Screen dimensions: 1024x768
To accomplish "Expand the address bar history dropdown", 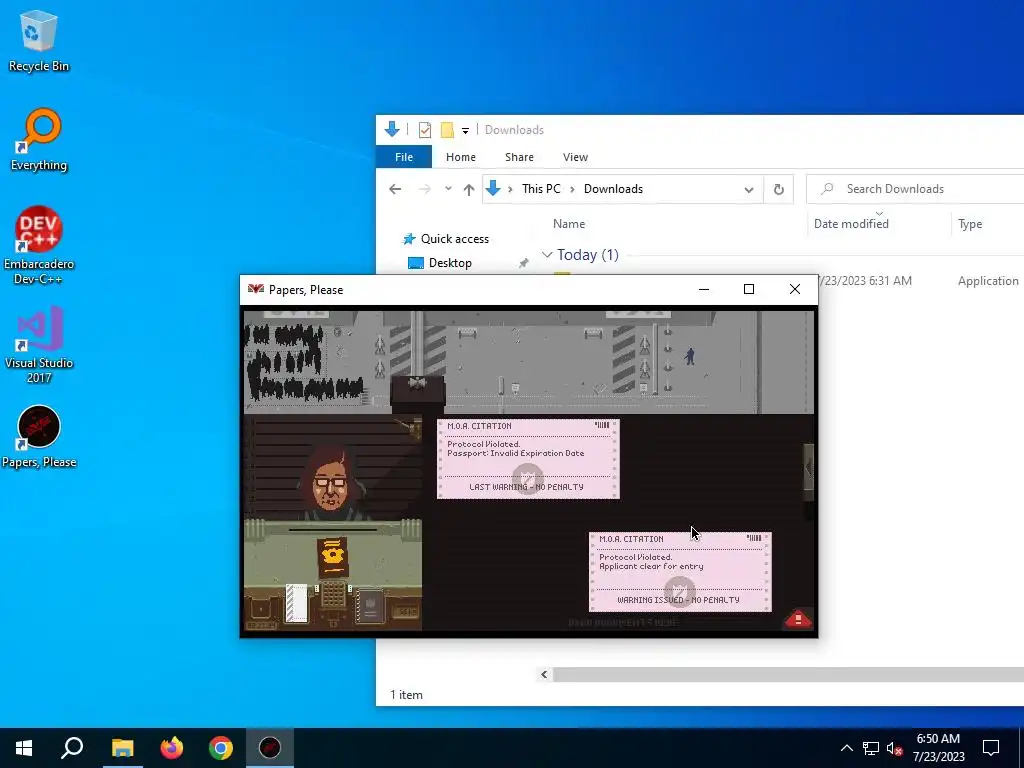I will 748,189.
